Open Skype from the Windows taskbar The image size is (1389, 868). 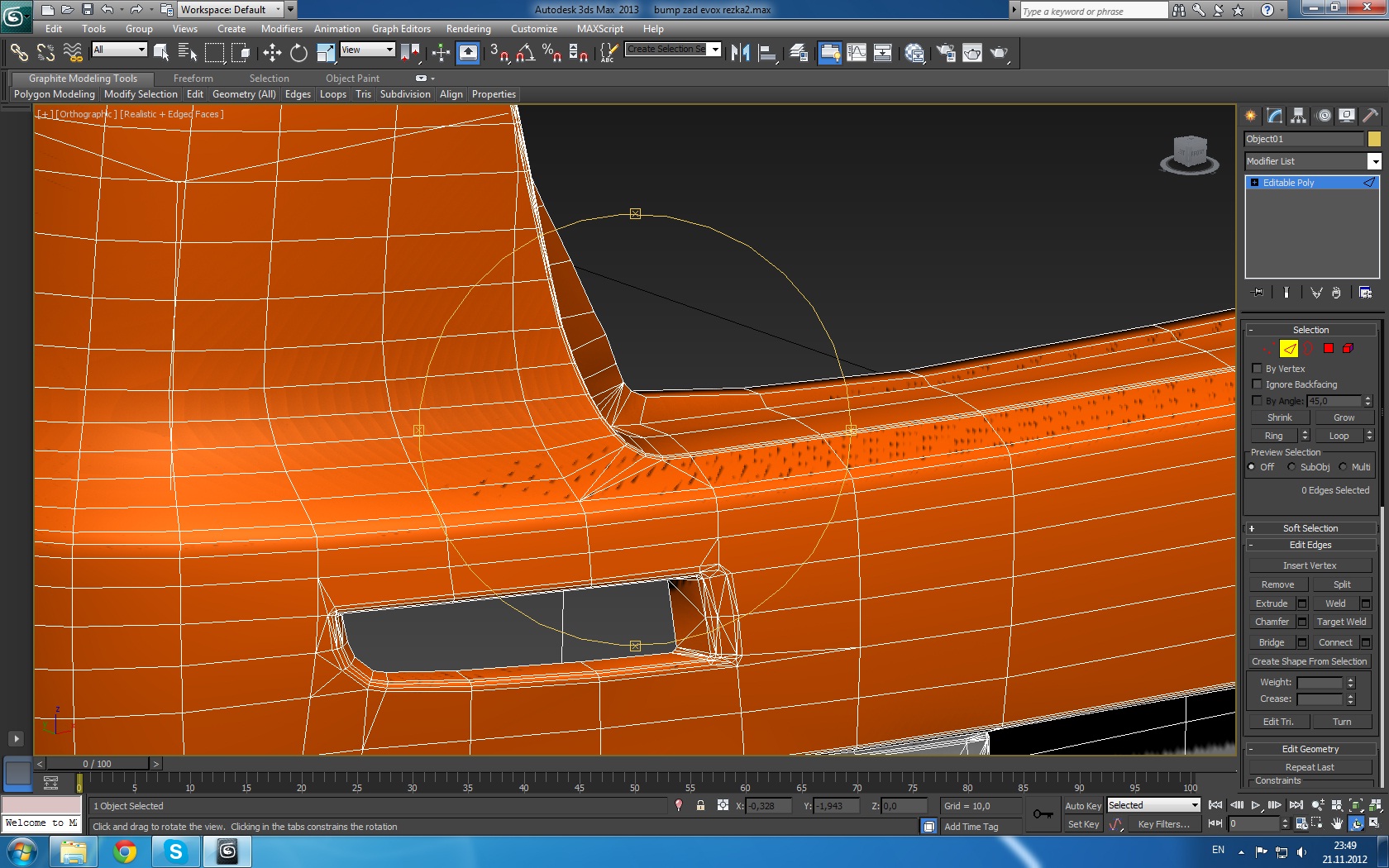[x=175, y=851]
